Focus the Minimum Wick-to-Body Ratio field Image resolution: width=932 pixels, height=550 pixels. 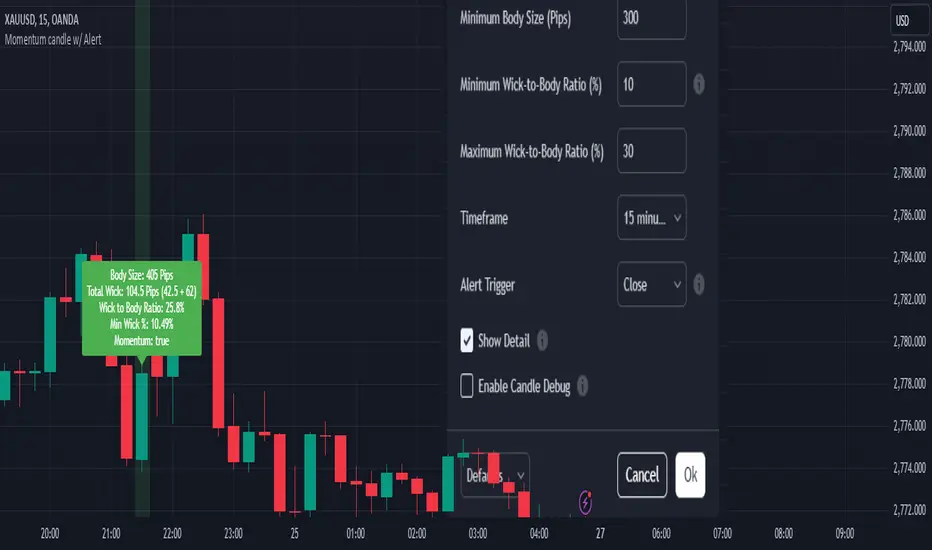click(x=652, y=84)
